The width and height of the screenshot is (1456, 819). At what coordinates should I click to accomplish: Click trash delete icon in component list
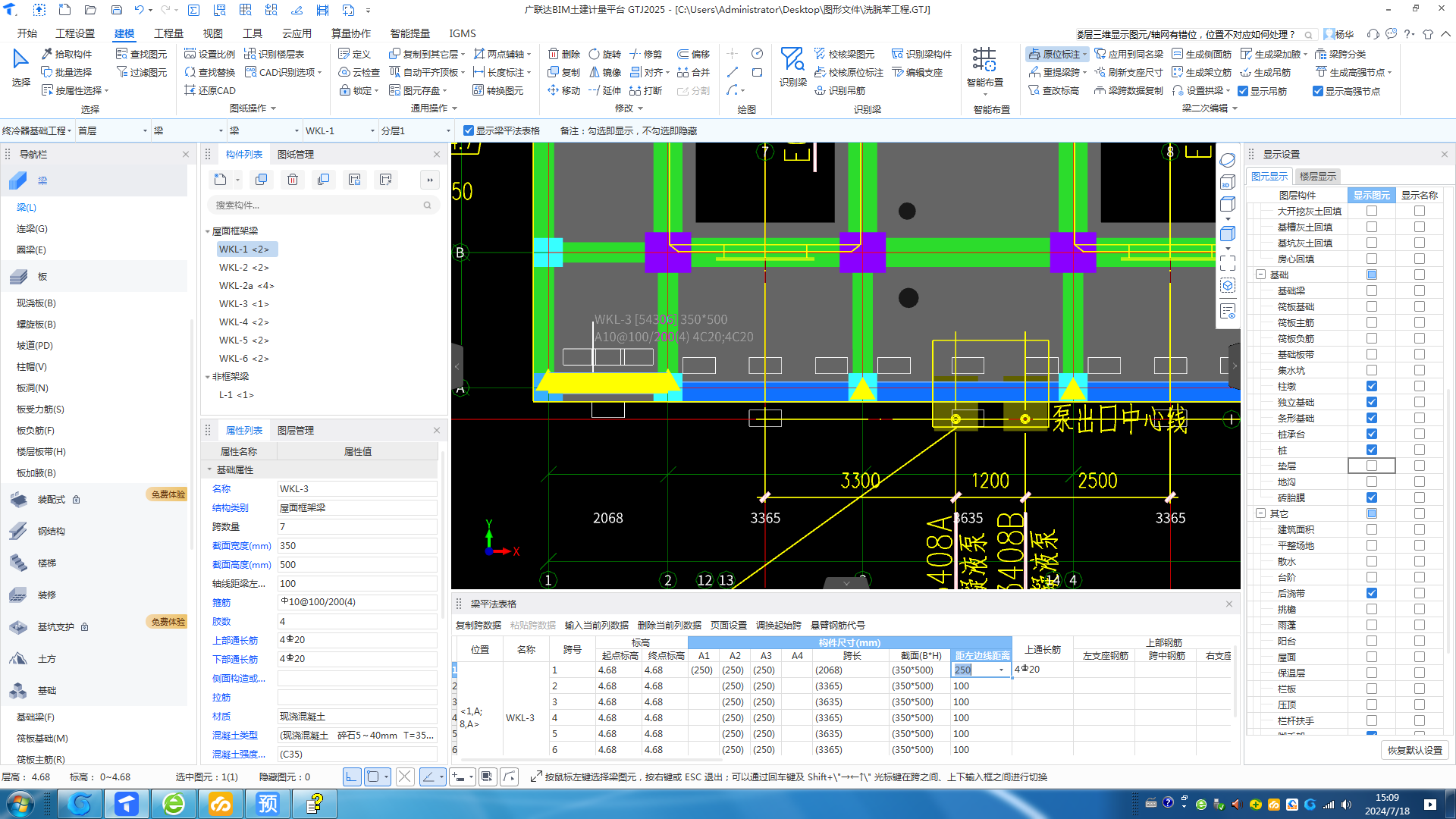[x=293, y=180]
